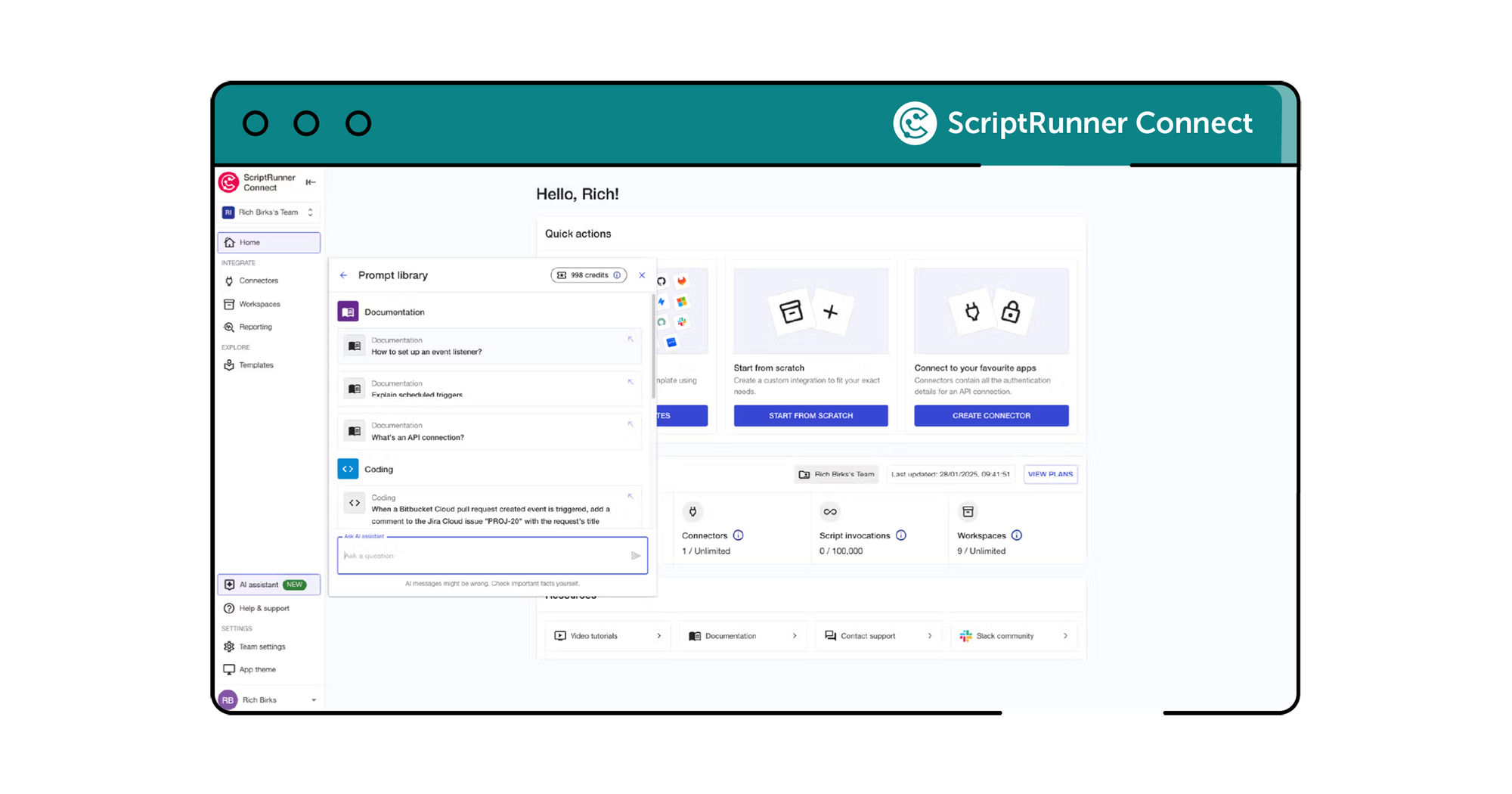Insert arrow on 'Explain scheduled triggers' prompt
This screenshot has height=794, width=1512.
(x=631, y=382)
